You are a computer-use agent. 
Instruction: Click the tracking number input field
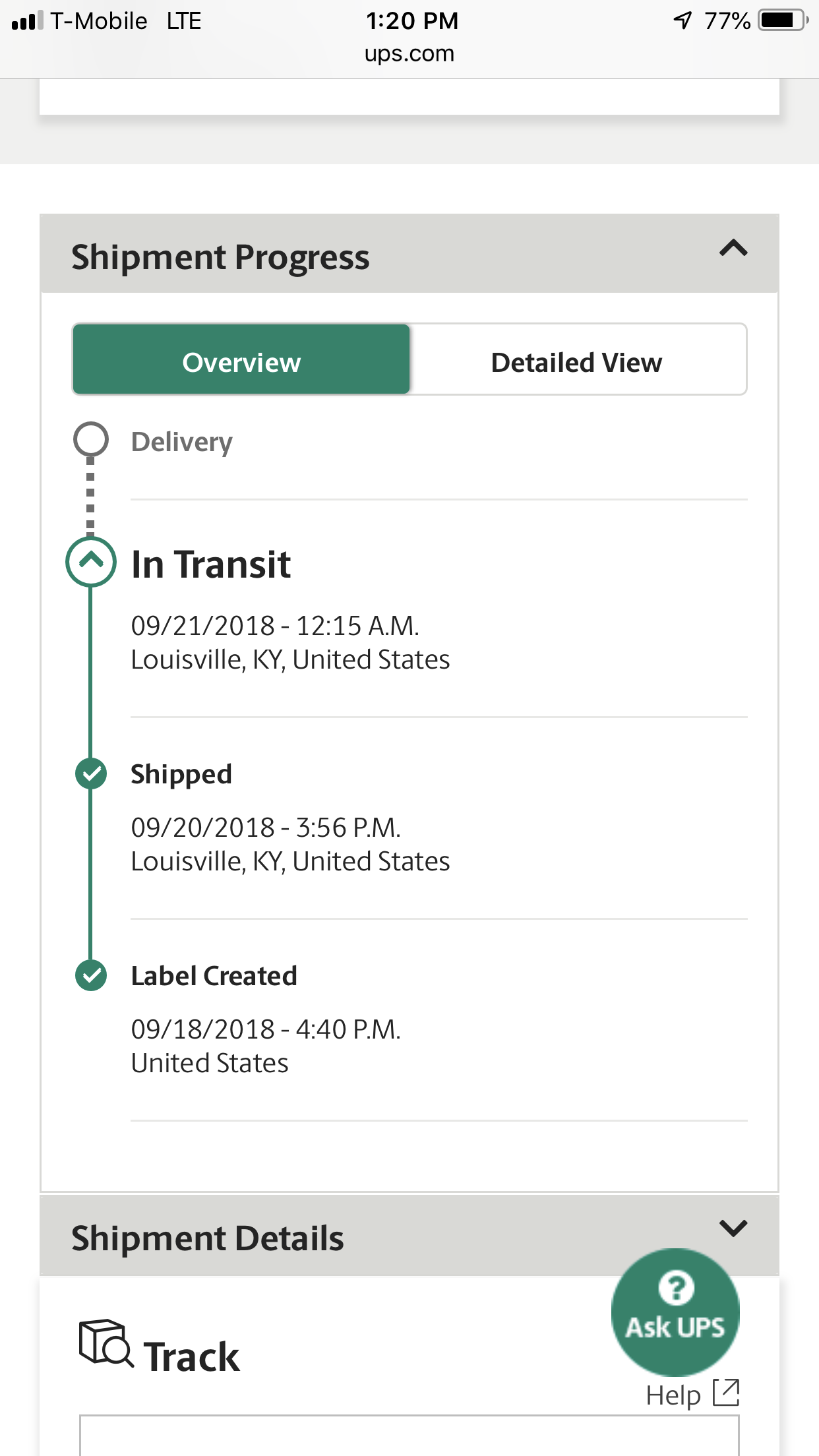point(409,1436)
